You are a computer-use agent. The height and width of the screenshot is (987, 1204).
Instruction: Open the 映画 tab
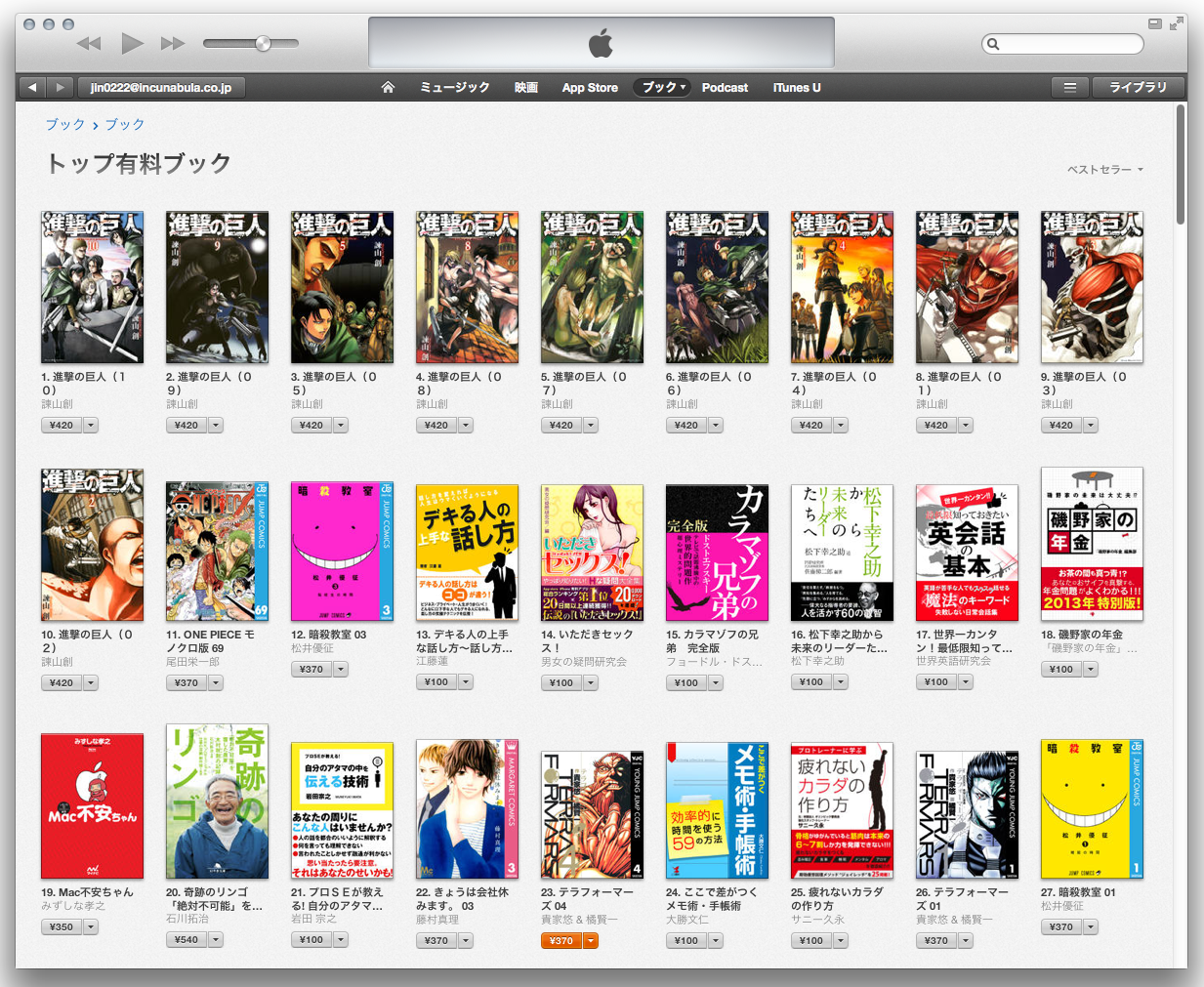click(526, 87)
